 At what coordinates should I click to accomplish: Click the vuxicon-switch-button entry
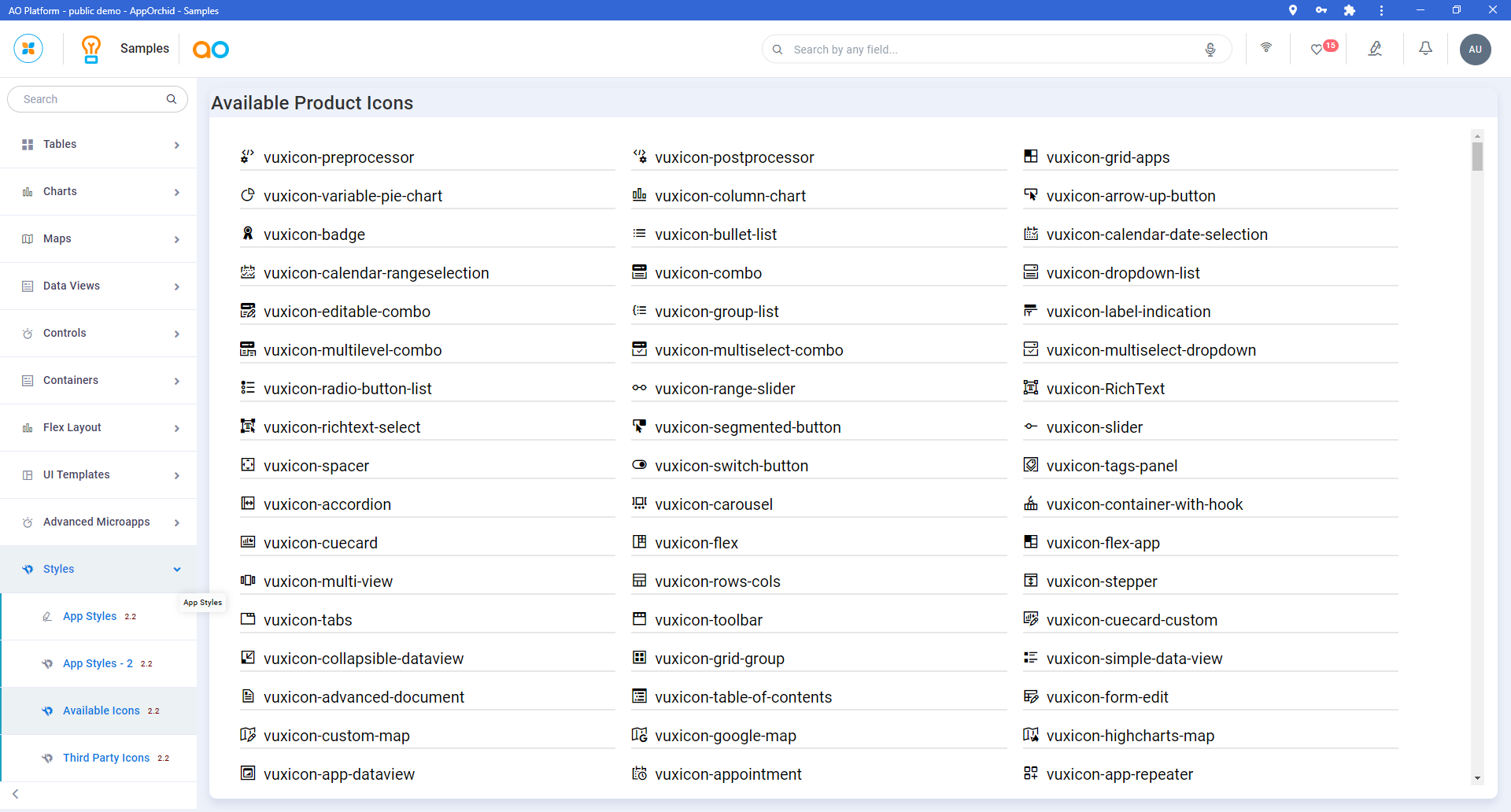731,466
